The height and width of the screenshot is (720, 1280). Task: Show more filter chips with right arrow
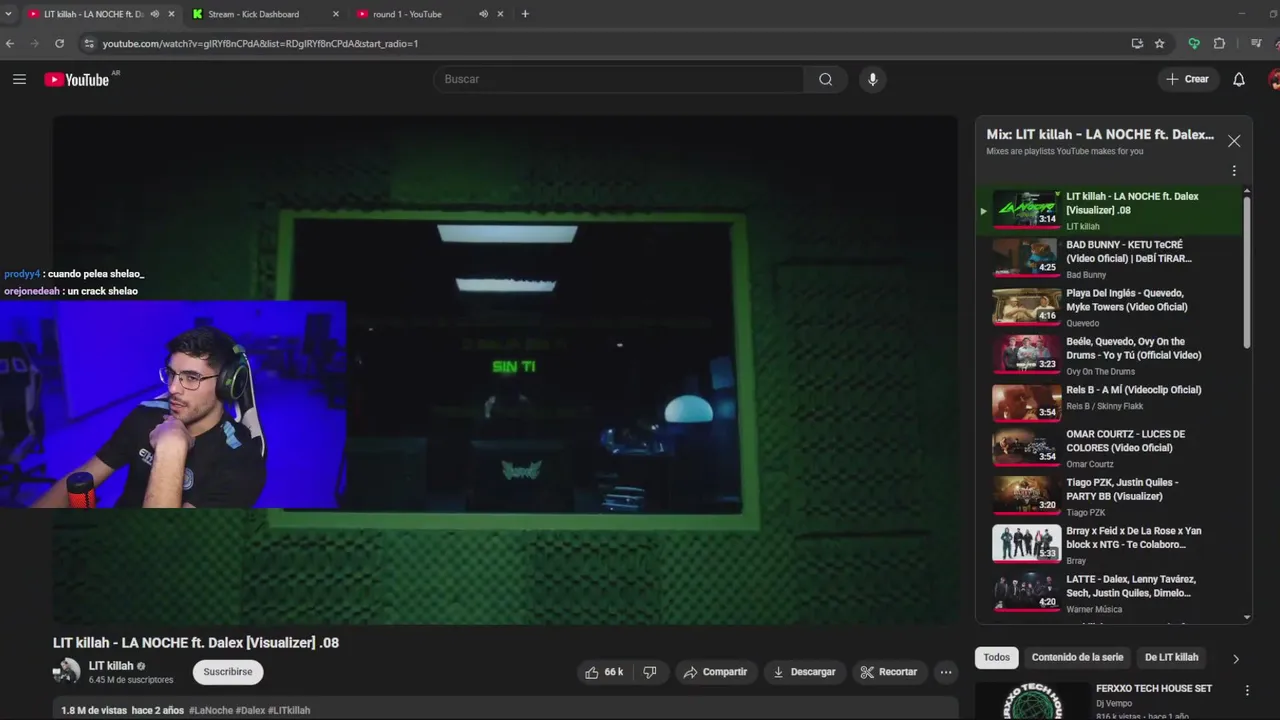(1235, 659)
